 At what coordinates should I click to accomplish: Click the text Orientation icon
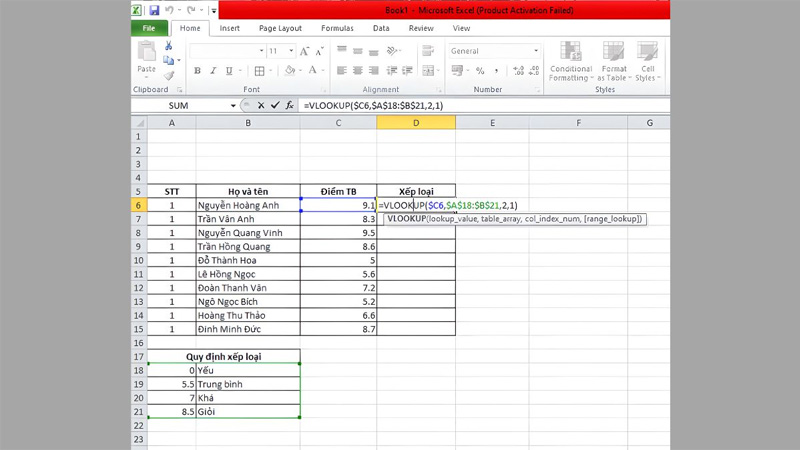coord(392,51)
